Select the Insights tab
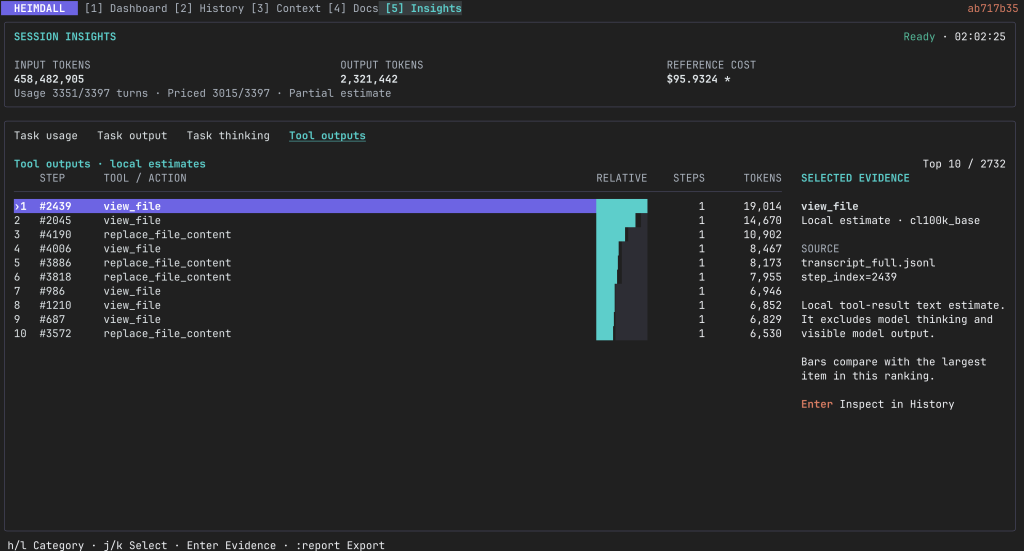Image resolution: width=1024 pixels, height=551 pixels. [x=423, y=8]
